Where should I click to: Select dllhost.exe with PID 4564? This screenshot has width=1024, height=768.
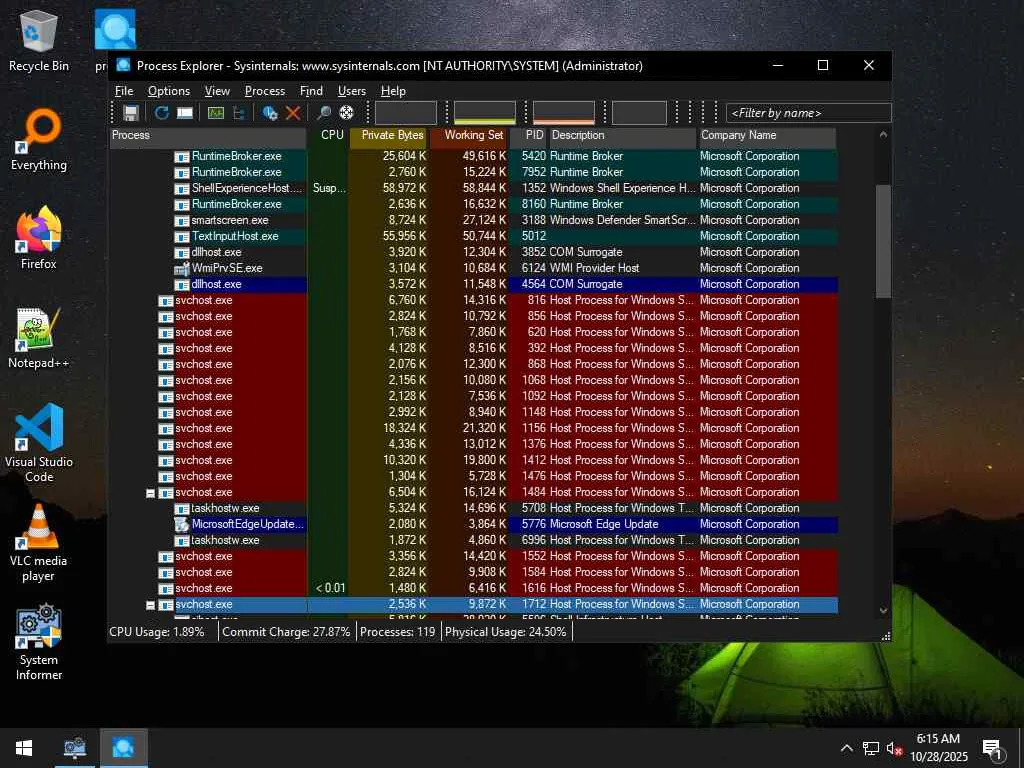click(x=473, y=284)
